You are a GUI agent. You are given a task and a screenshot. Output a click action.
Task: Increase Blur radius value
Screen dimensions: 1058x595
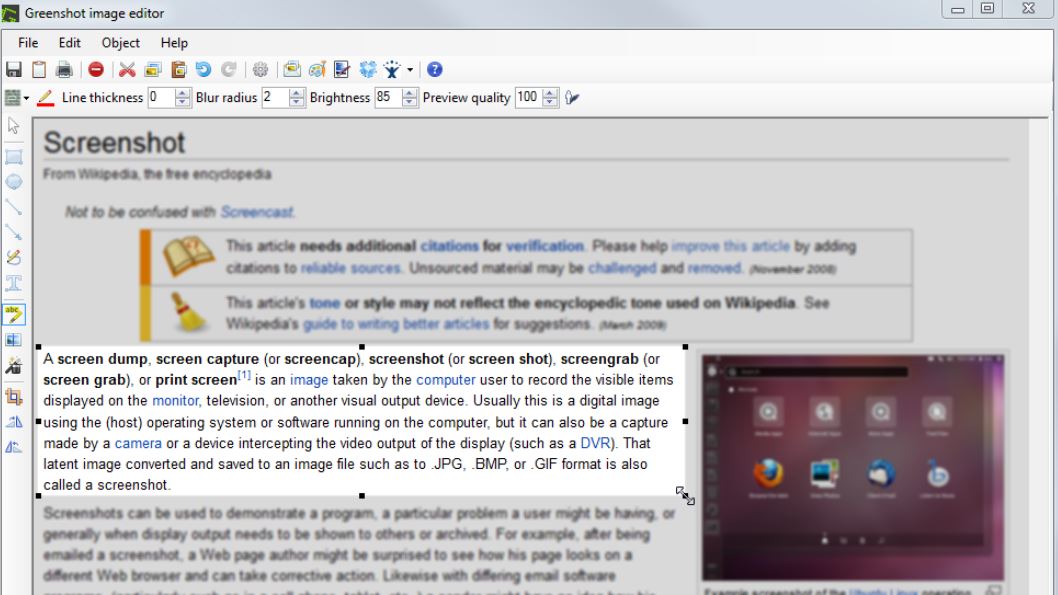296,93
